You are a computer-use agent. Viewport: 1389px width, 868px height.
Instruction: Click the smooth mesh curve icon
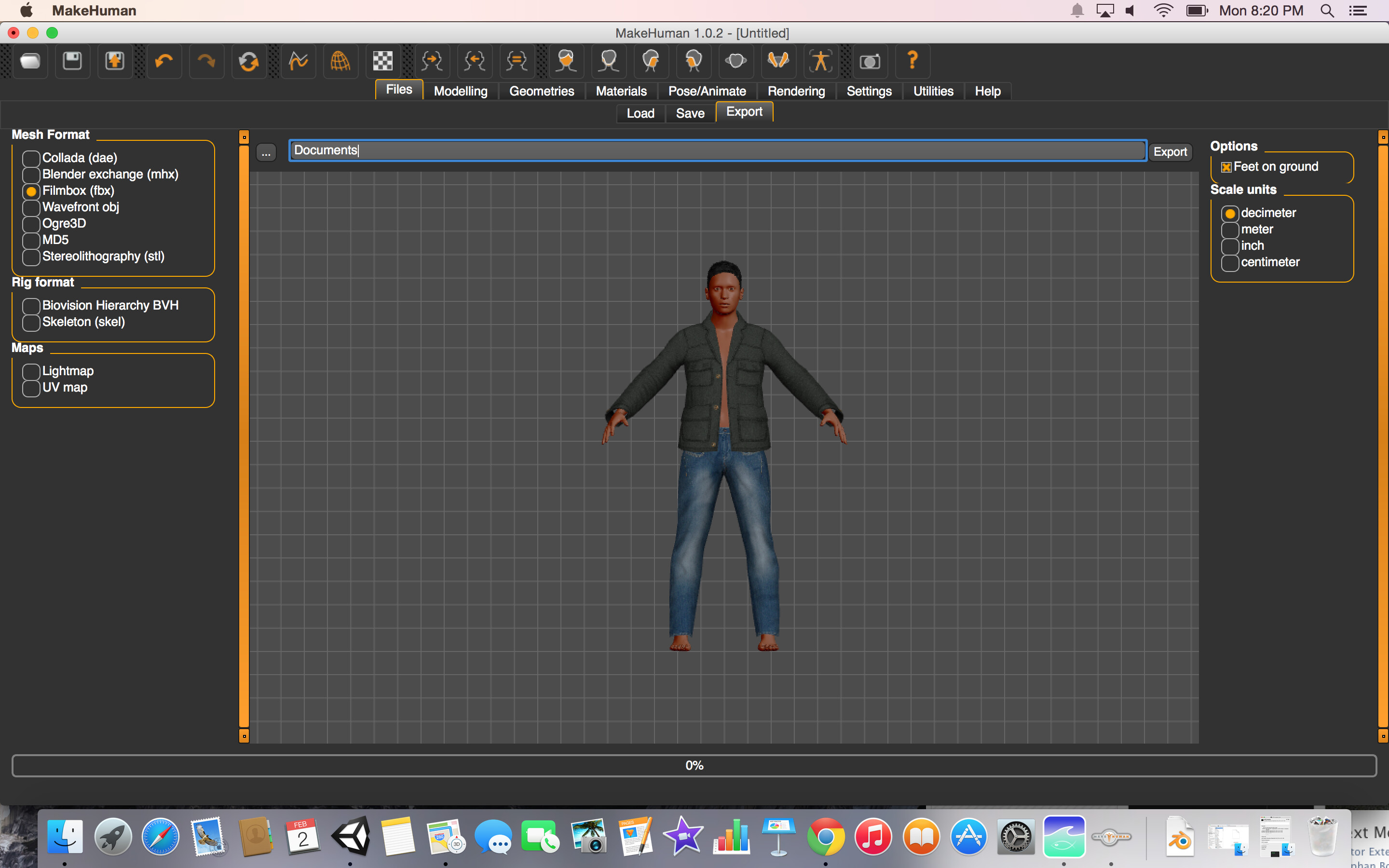pyautogui.click(x=299, y=61)
